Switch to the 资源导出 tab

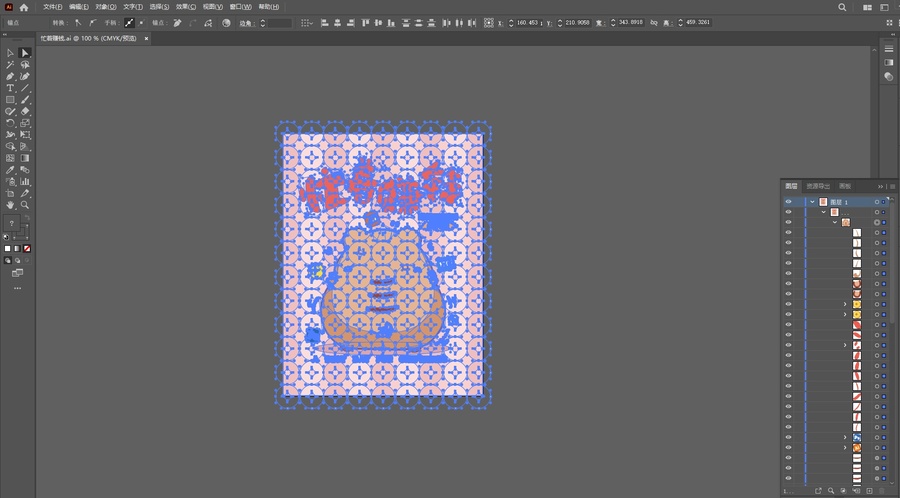click(x=818, y=186)
